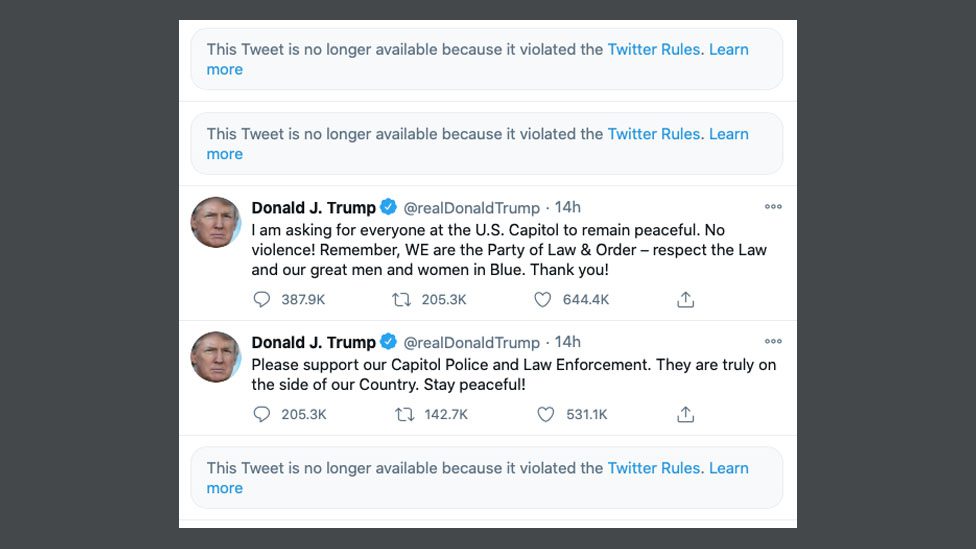Reply to the 'Capitol Police' tweet
Image resolution: width=976 pixels, height=549 pixels.
[x=262, y=414]
